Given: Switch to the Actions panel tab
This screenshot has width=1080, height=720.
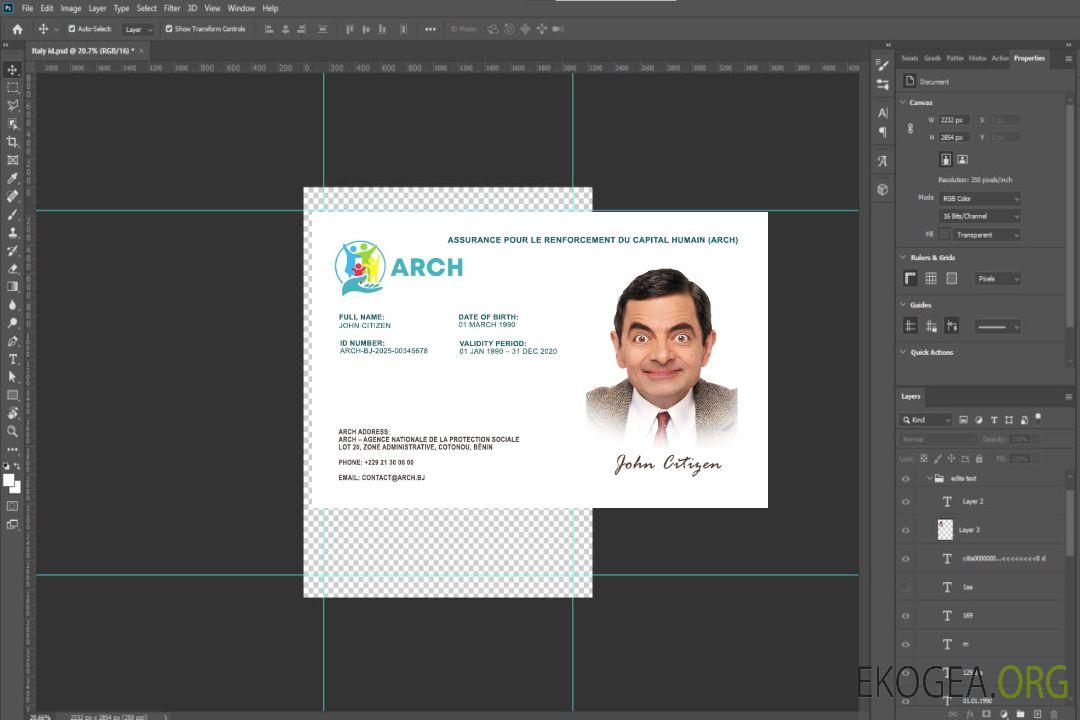Looking at the screenshot, I should click(x=1000, y=58).
